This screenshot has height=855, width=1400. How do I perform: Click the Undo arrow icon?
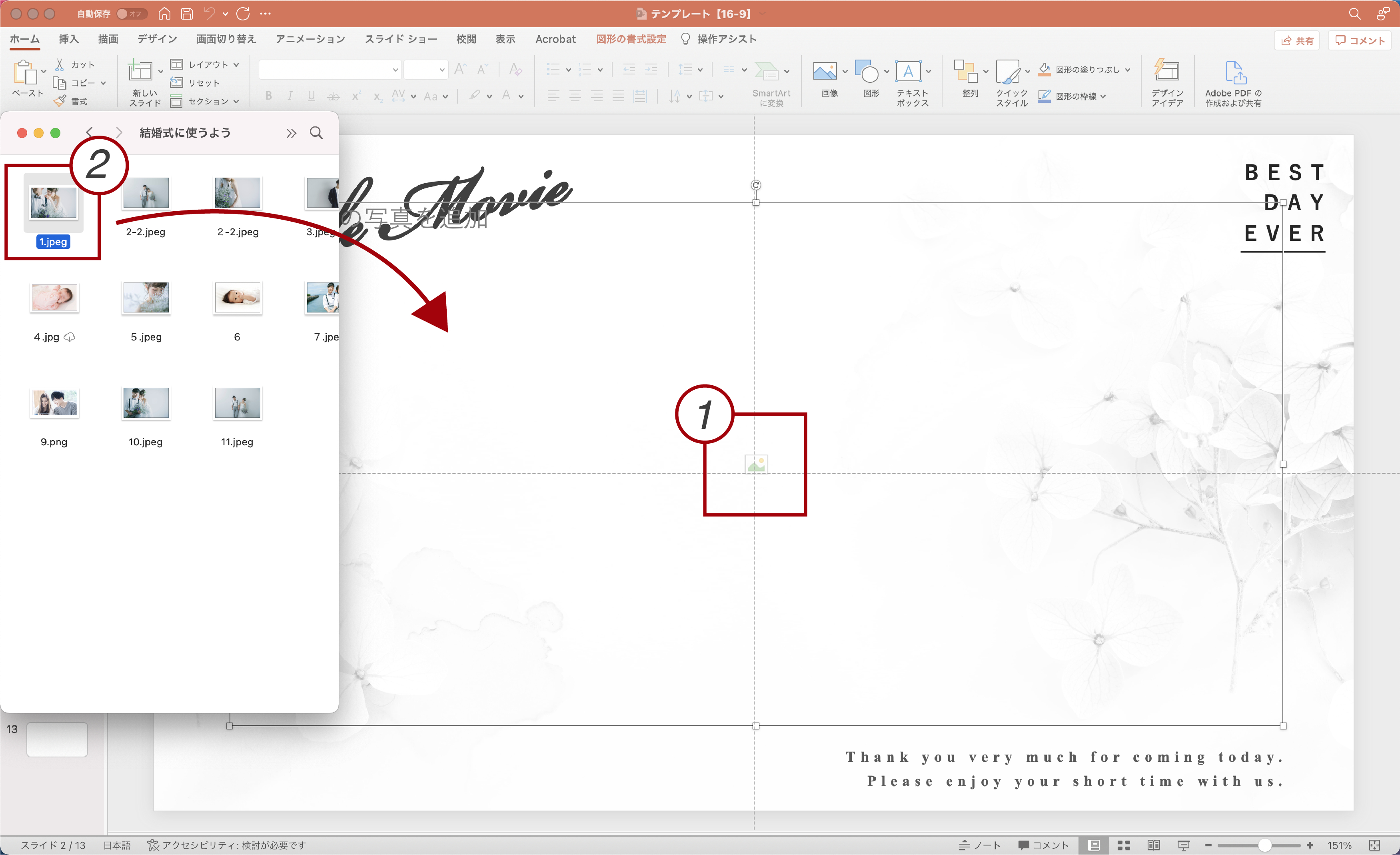pyautogui.click(x=210, y=14)
